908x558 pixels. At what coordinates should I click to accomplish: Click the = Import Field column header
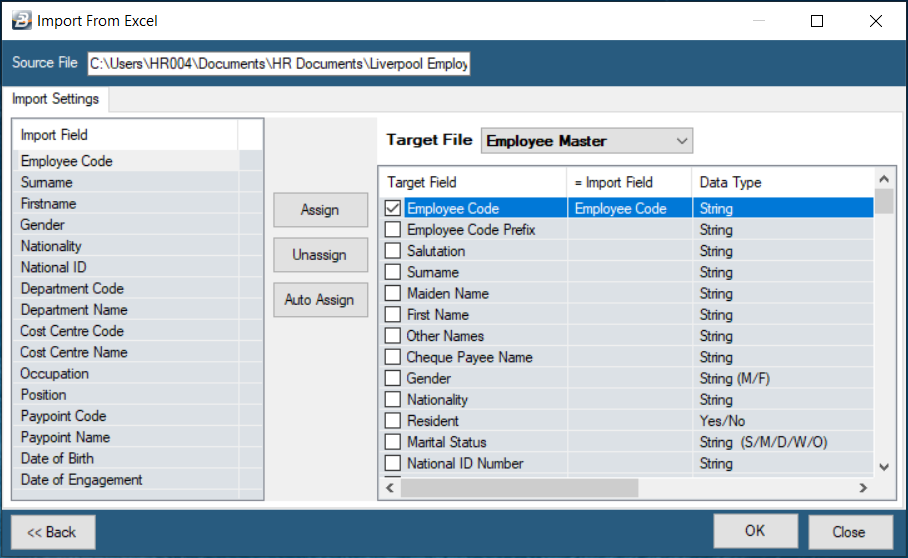(629, 182)
